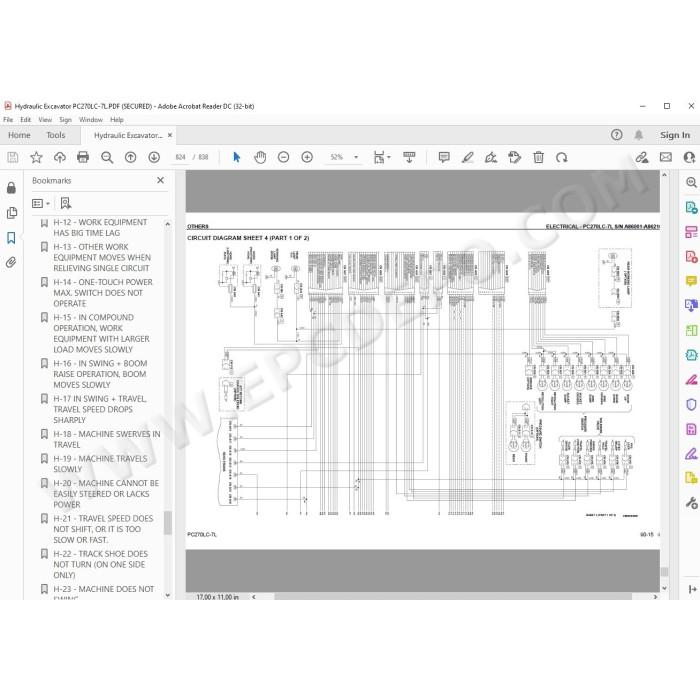
Task: Select the Highlight text pen
Action: click(x=467, y=157)
